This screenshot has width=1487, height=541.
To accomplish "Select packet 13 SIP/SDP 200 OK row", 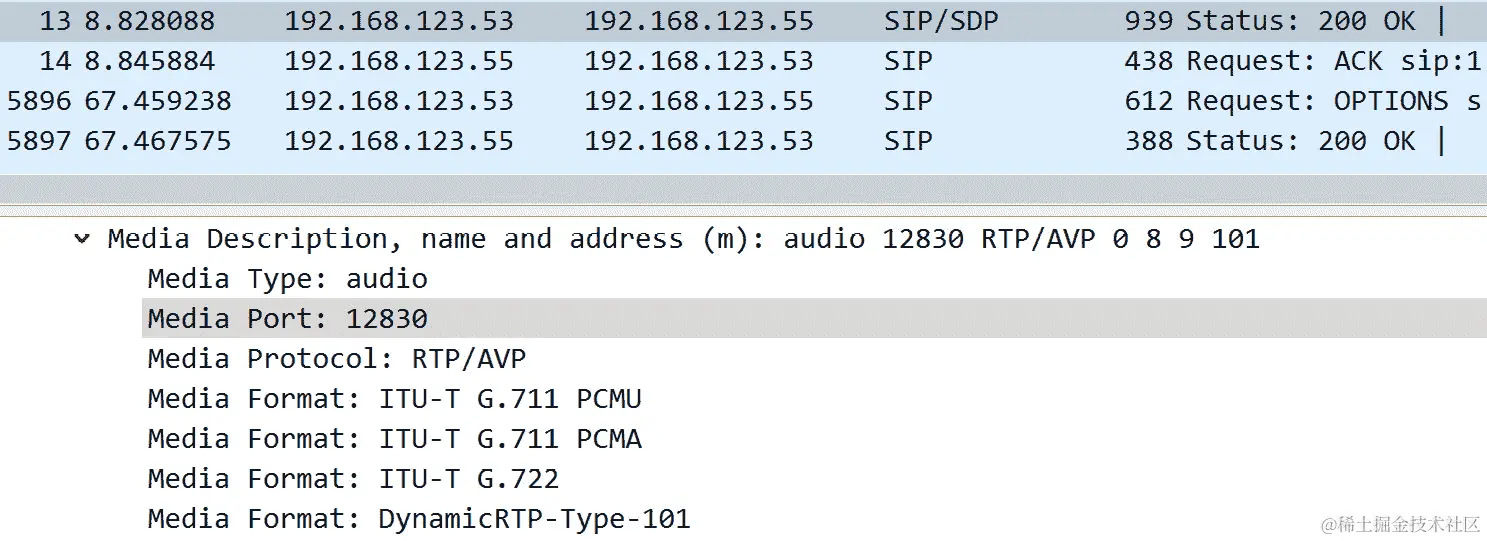I will coord(743,21).
